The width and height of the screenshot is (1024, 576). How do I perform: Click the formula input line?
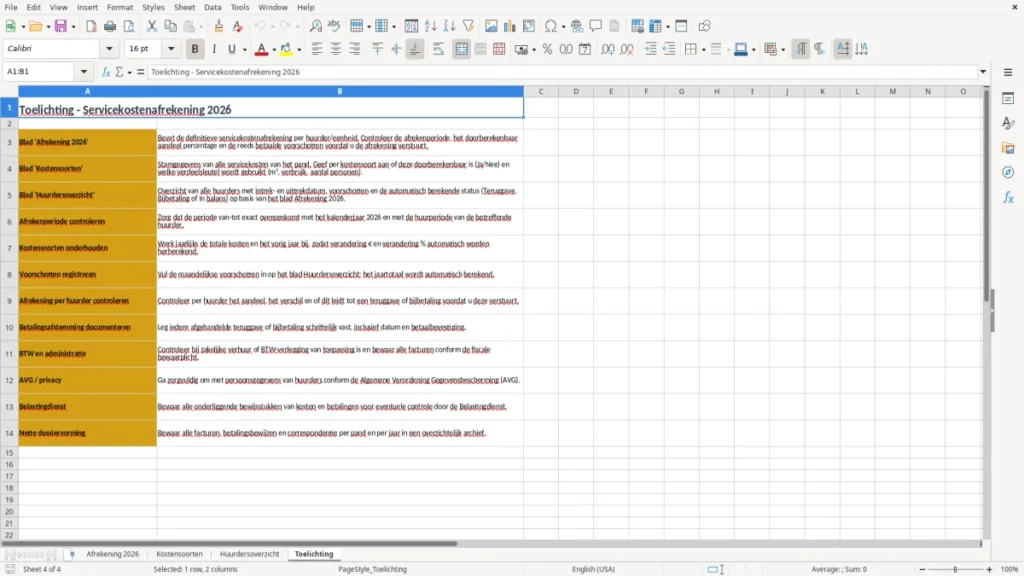(x=562, y=72)
